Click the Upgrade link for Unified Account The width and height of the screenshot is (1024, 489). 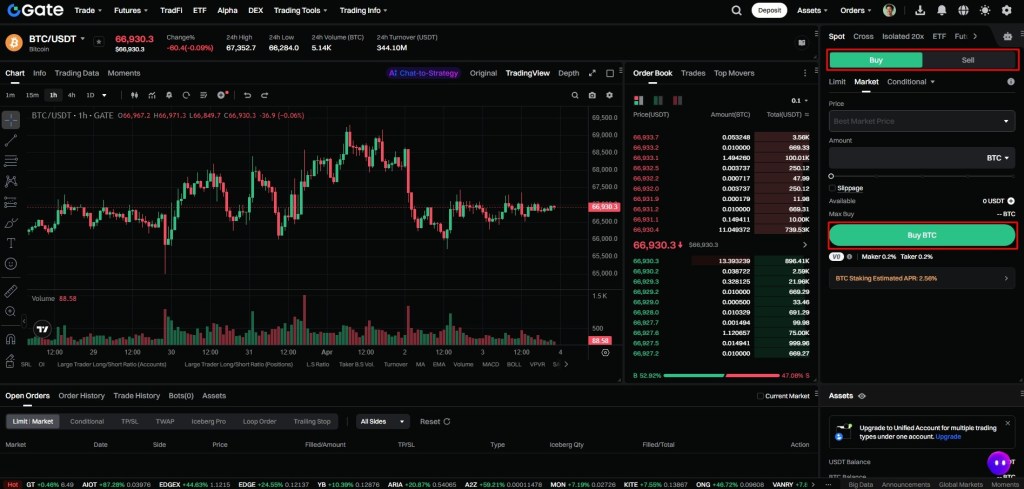(x=946, y=436)
